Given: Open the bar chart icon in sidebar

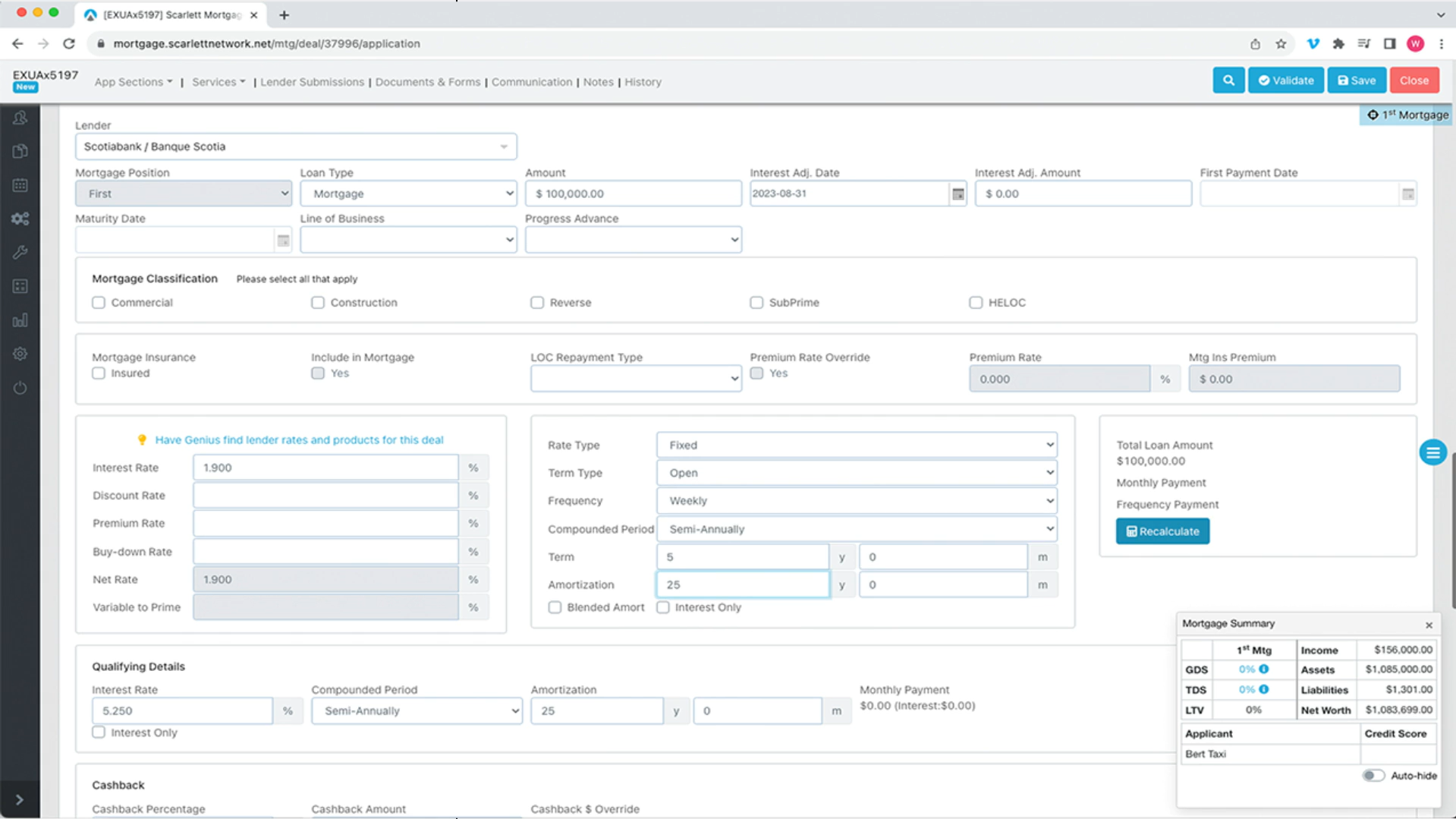Looking at the screenshot, I should (20, 320).
